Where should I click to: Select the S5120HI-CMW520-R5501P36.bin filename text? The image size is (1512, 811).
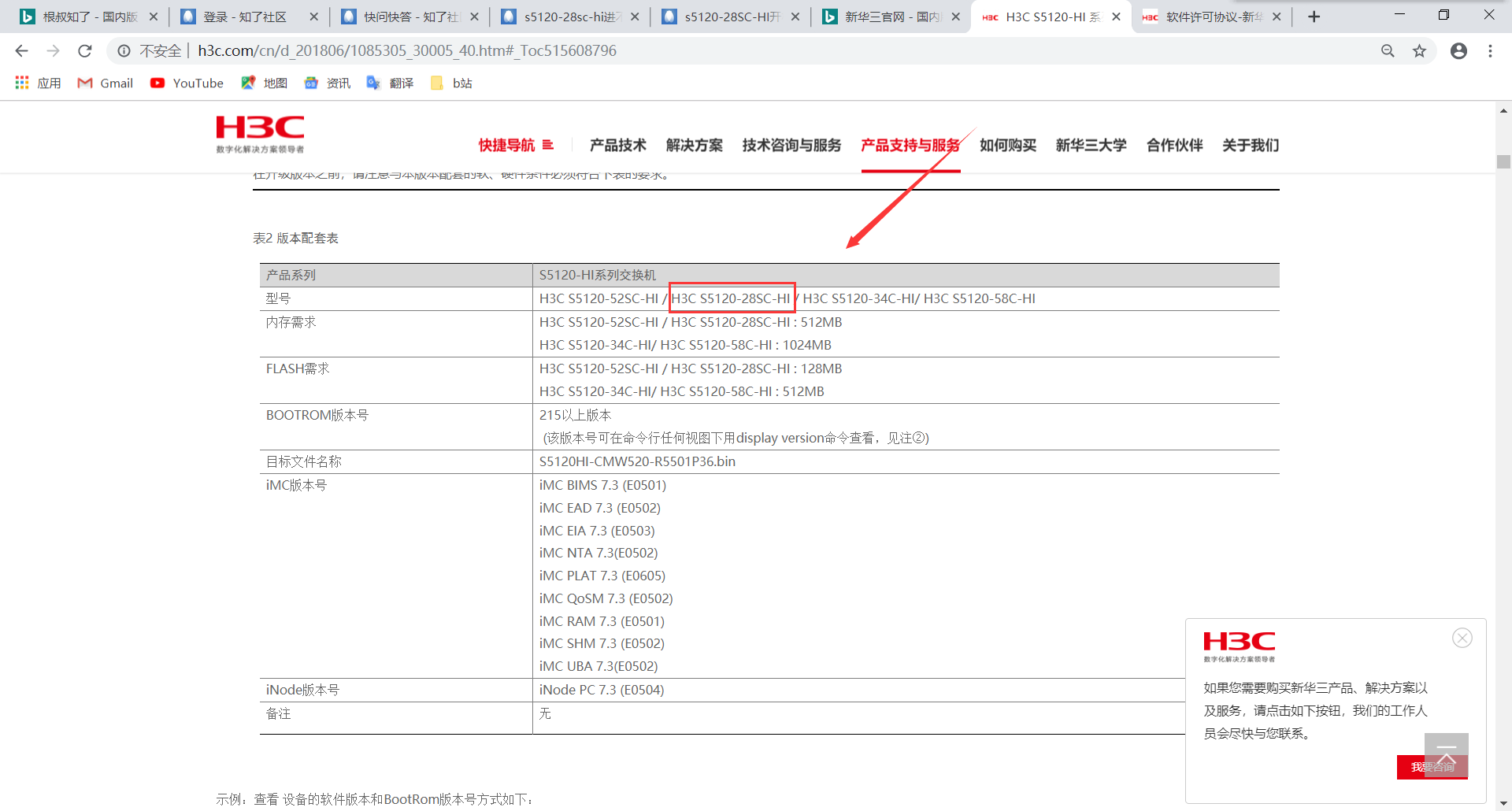(x=637, y=461)
